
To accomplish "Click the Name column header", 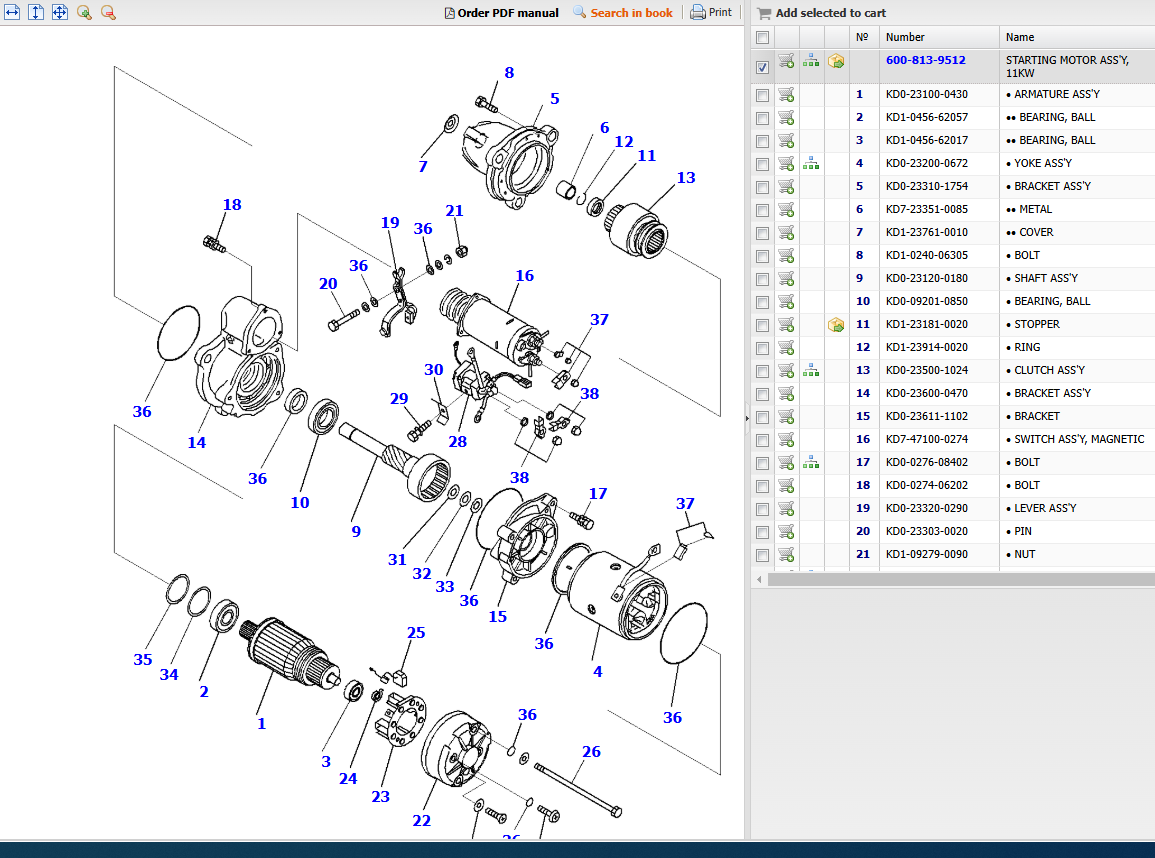I will 1020,37.
